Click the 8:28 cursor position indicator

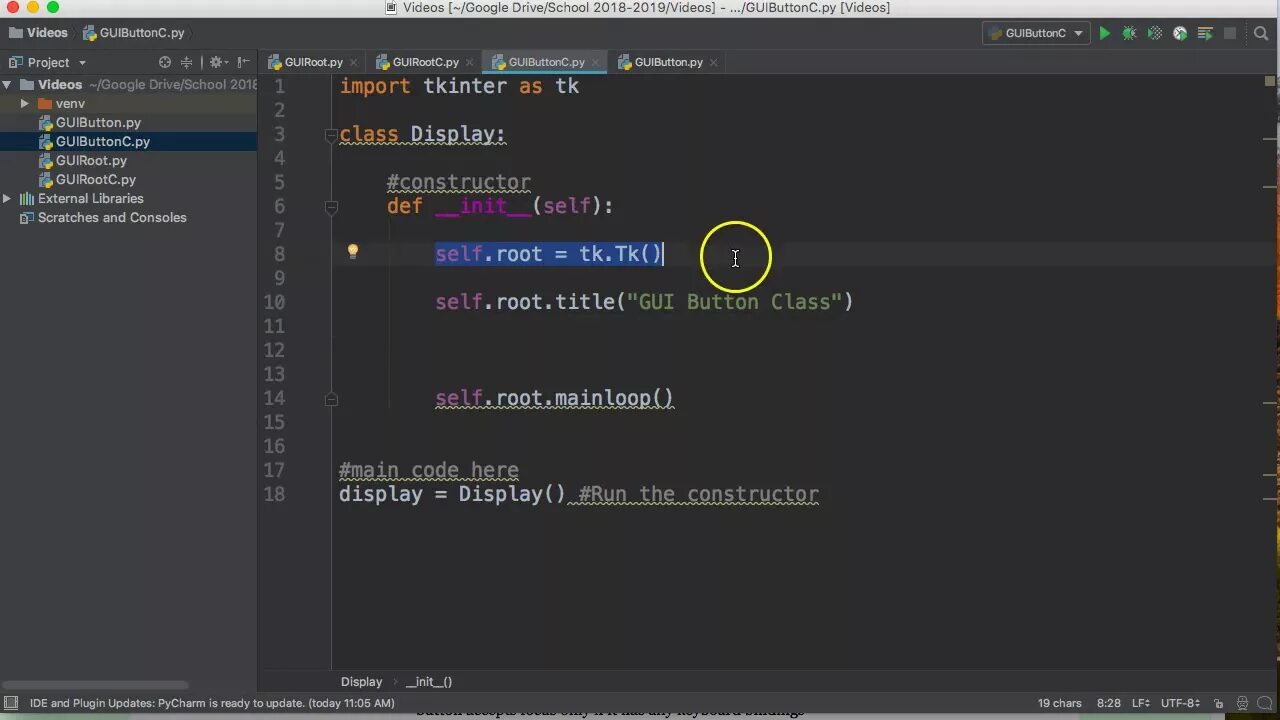tap(1108, 703)
